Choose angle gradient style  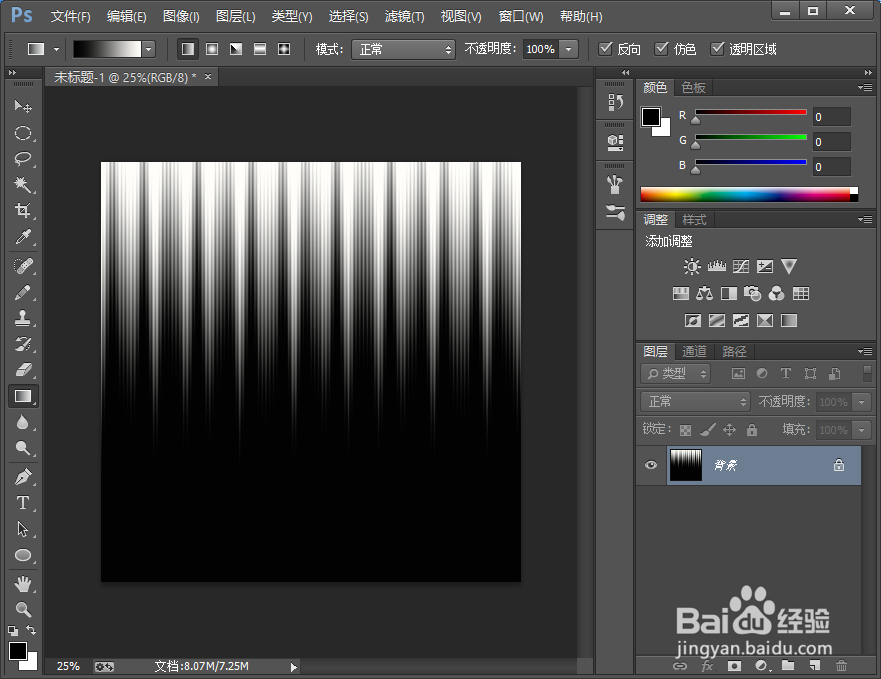click(236, 49)
